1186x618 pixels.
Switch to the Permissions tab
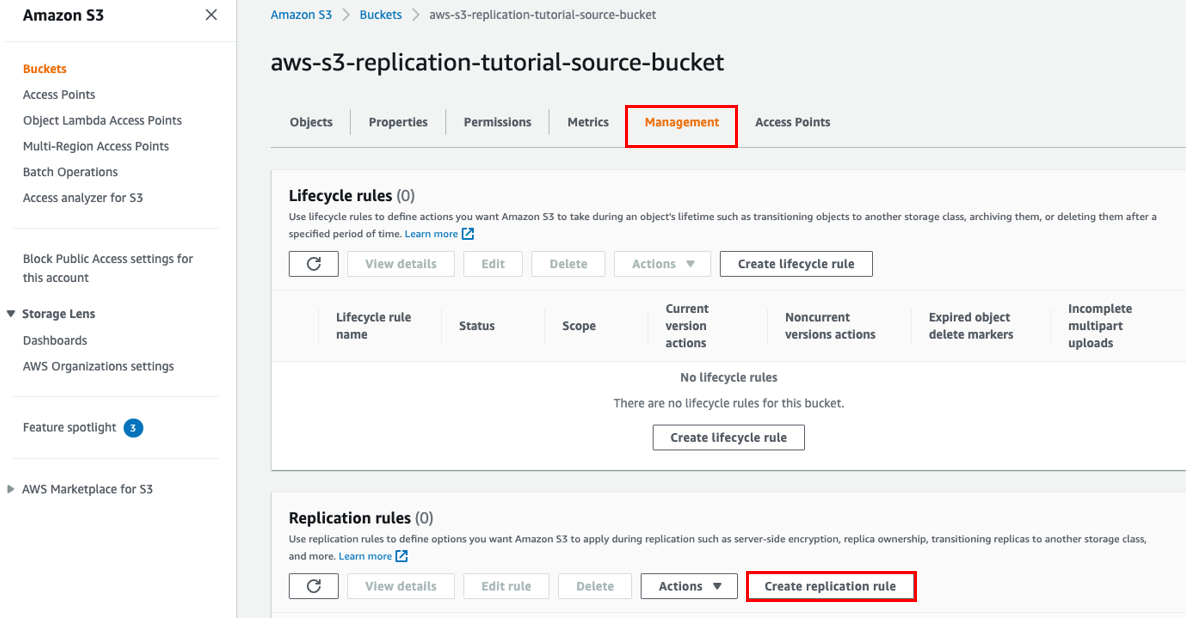pyautogui.click(x=498, y=123)
